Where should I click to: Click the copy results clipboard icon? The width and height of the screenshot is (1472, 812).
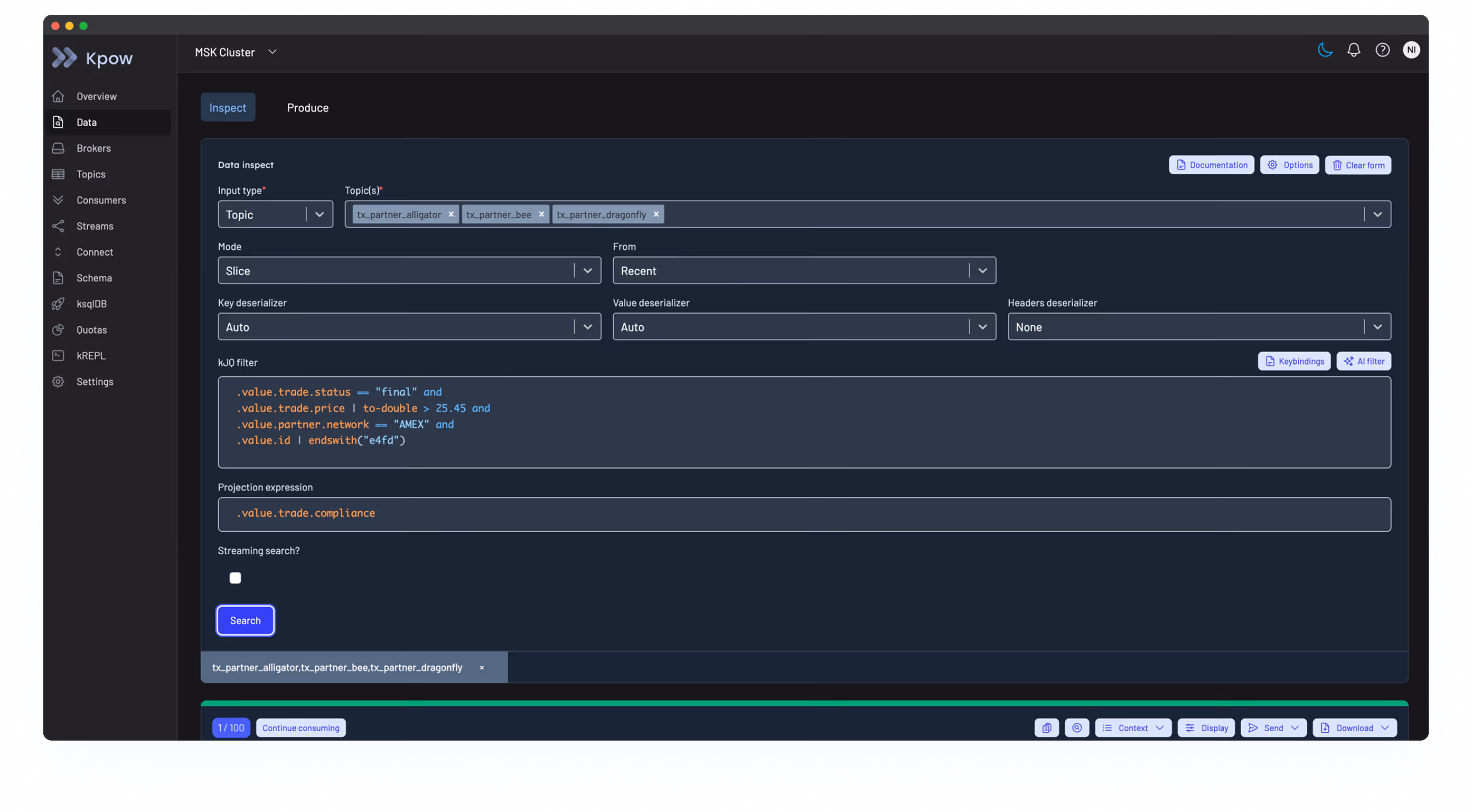click(x=1046, y=728)
